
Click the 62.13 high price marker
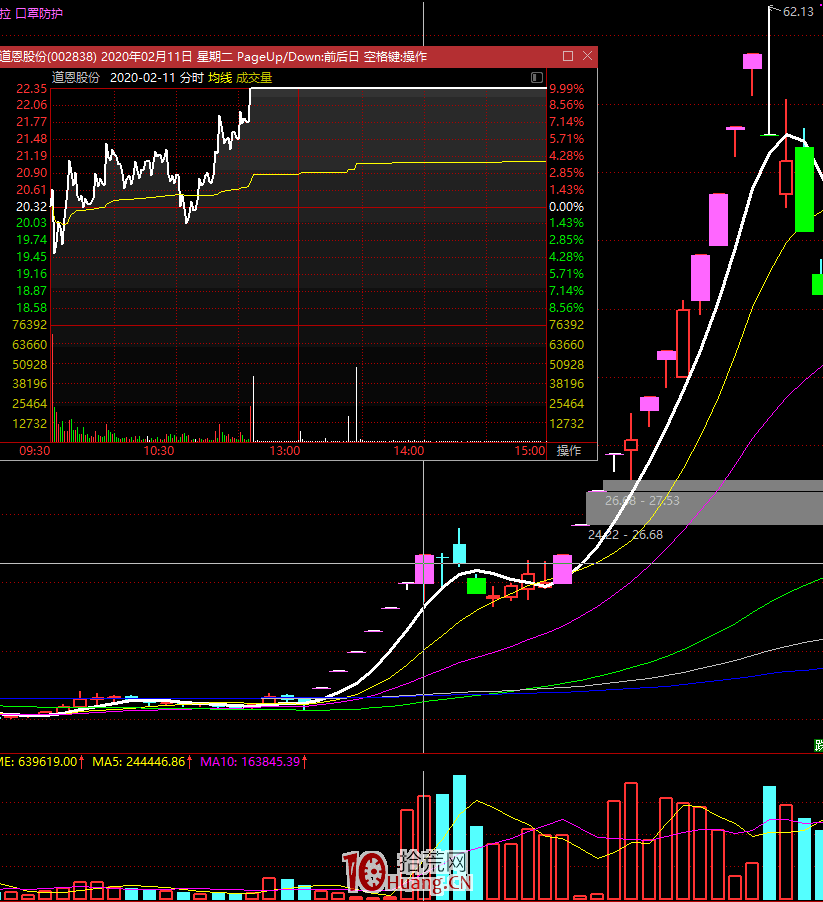click(797, 12)
